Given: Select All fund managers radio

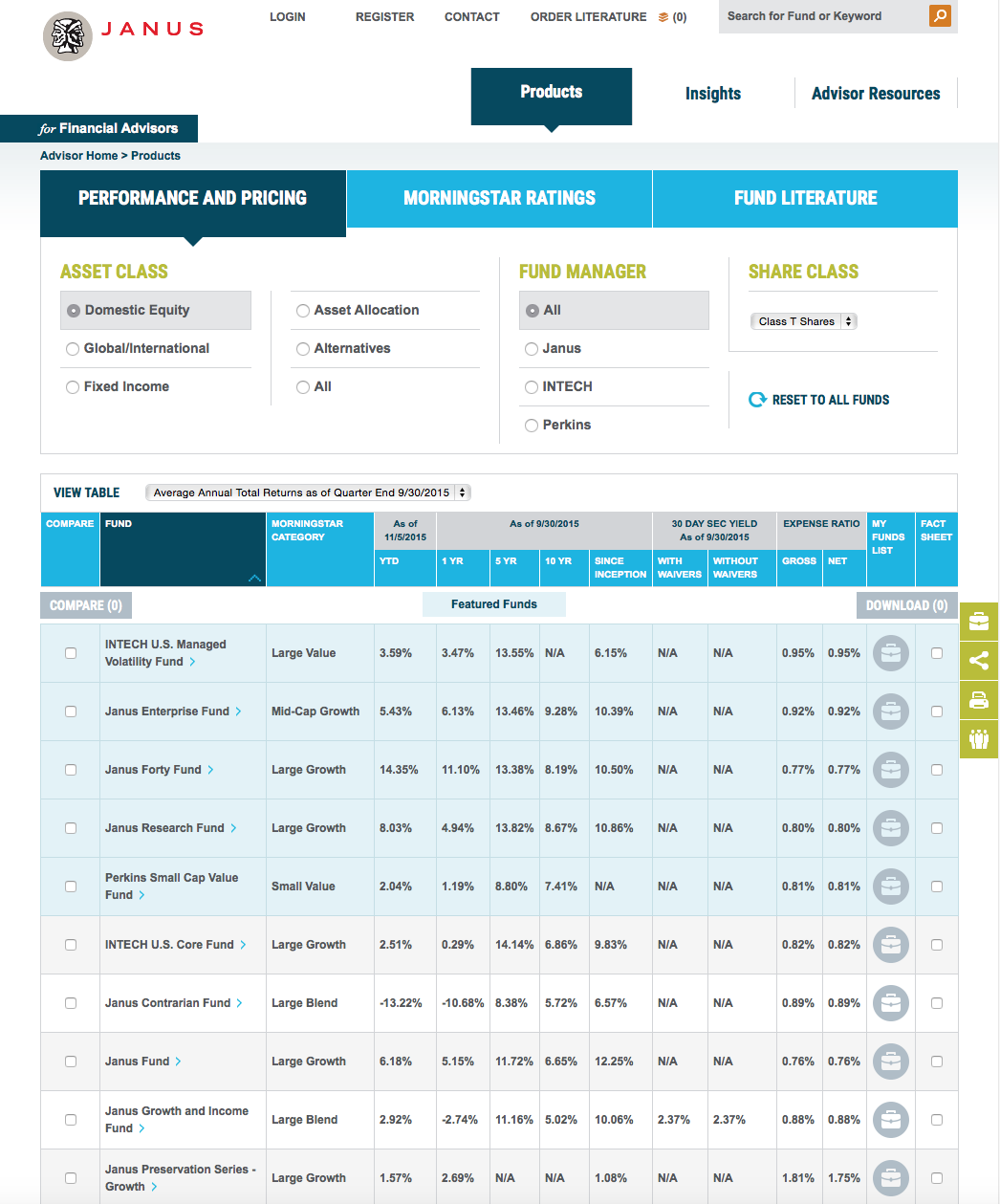Looking at the screenshot, I should point(533,311).
